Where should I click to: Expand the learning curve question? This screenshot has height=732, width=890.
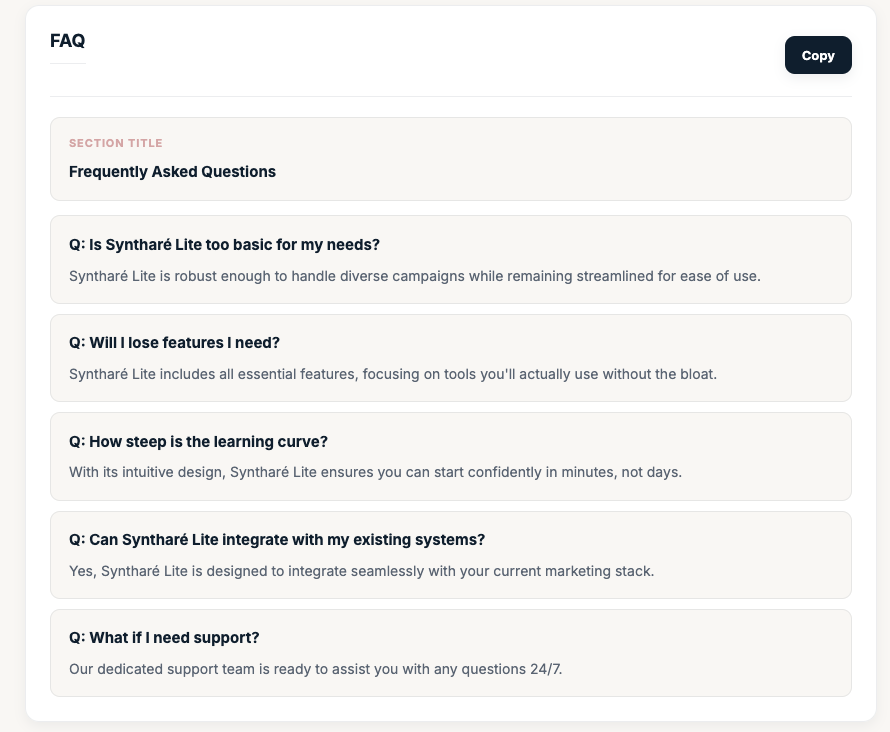[198, 441]
